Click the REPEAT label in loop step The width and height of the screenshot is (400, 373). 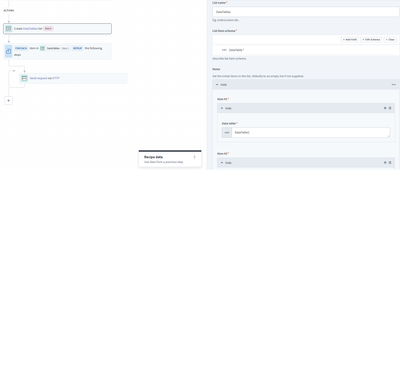pyautogui.click(x=78, y=48)
